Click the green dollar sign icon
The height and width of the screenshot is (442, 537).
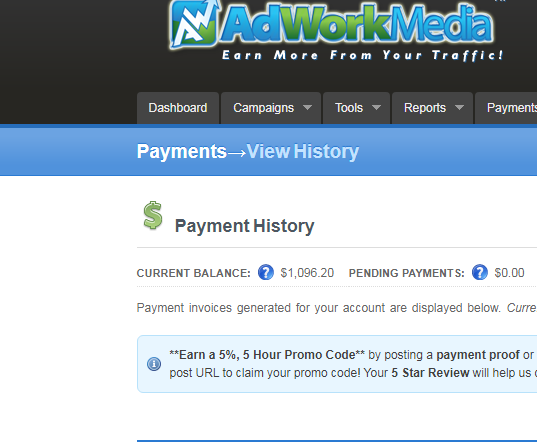pyautogui.click(x=153, y=215)
